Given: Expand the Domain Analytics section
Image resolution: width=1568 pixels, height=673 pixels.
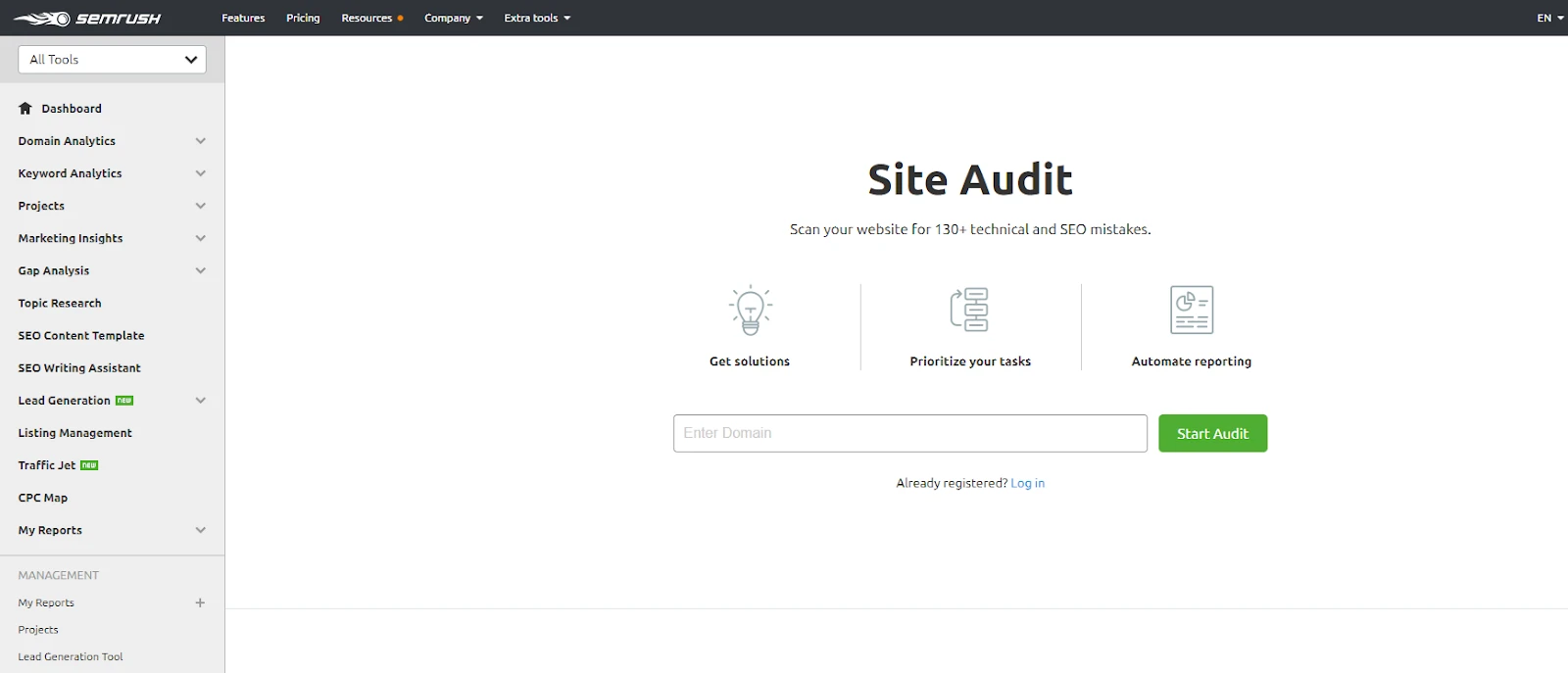Looking at the screenshot, I should click(x=200, y=141).
